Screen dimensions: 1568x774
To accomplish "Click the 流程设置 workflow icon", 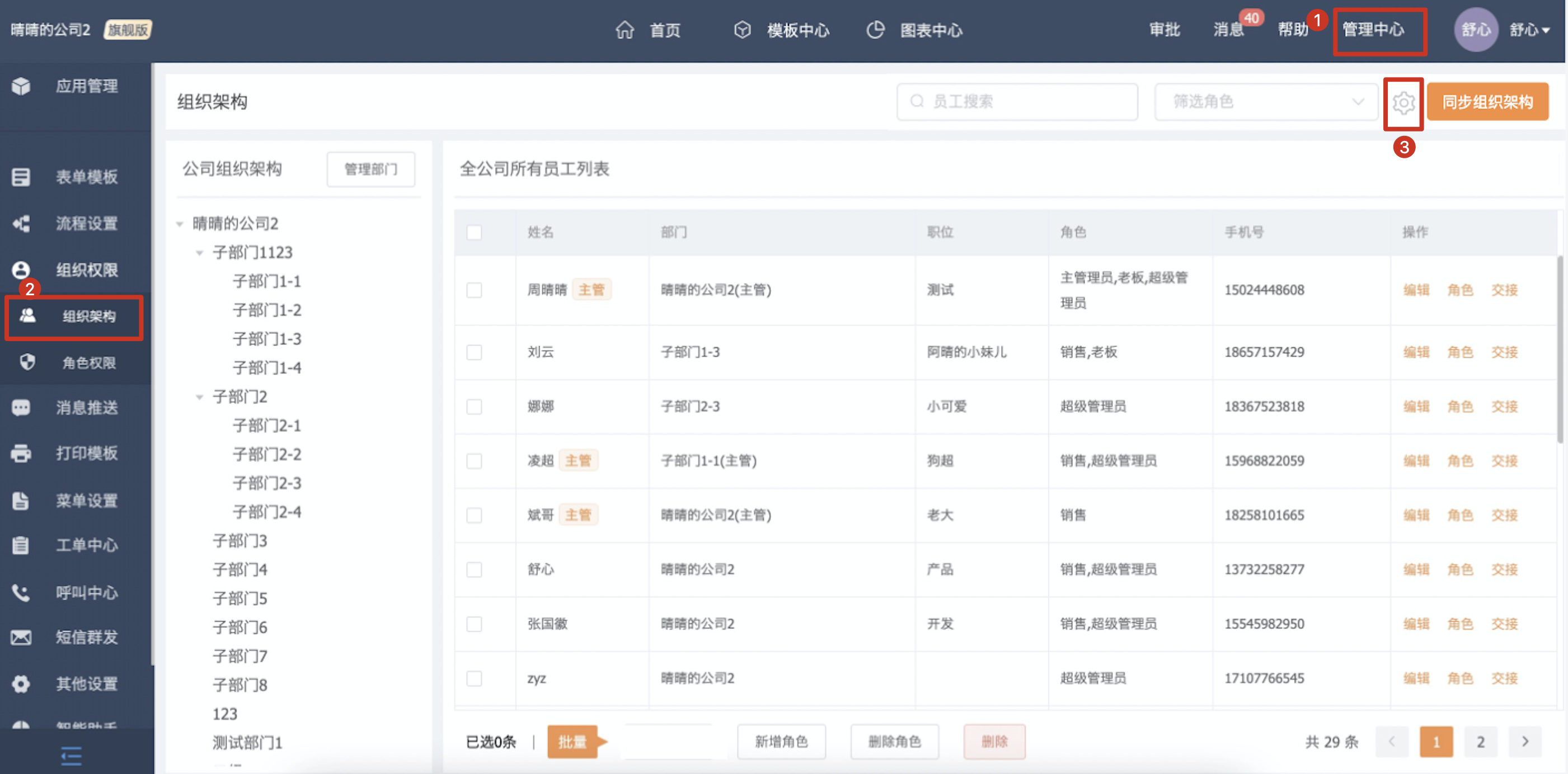I will click(x=21, y=224).
